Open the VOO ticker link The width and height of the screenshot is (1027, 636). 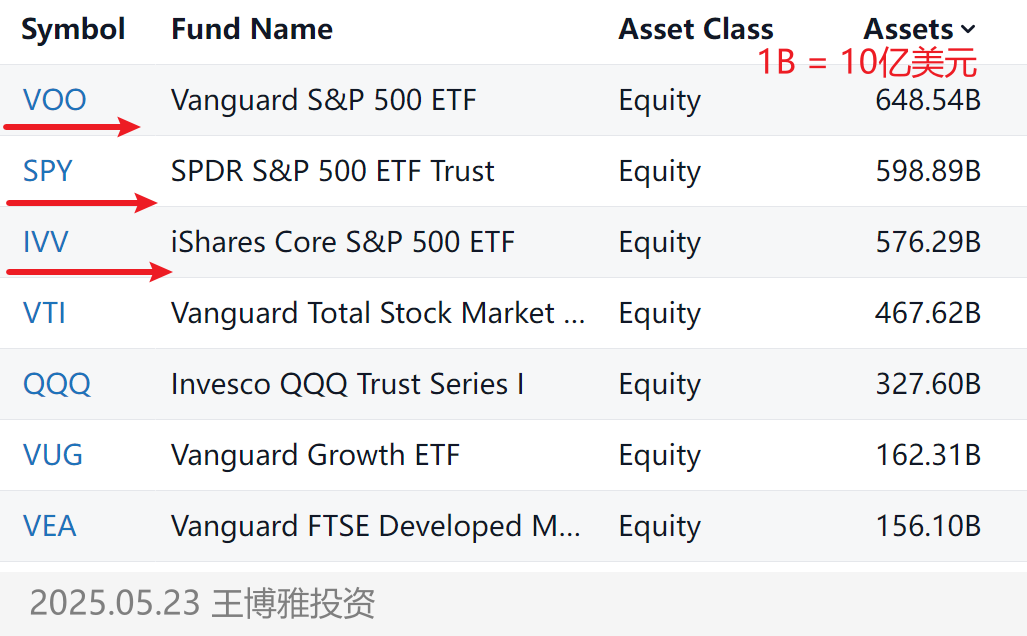pyautogui.click(x=54, y=100)
